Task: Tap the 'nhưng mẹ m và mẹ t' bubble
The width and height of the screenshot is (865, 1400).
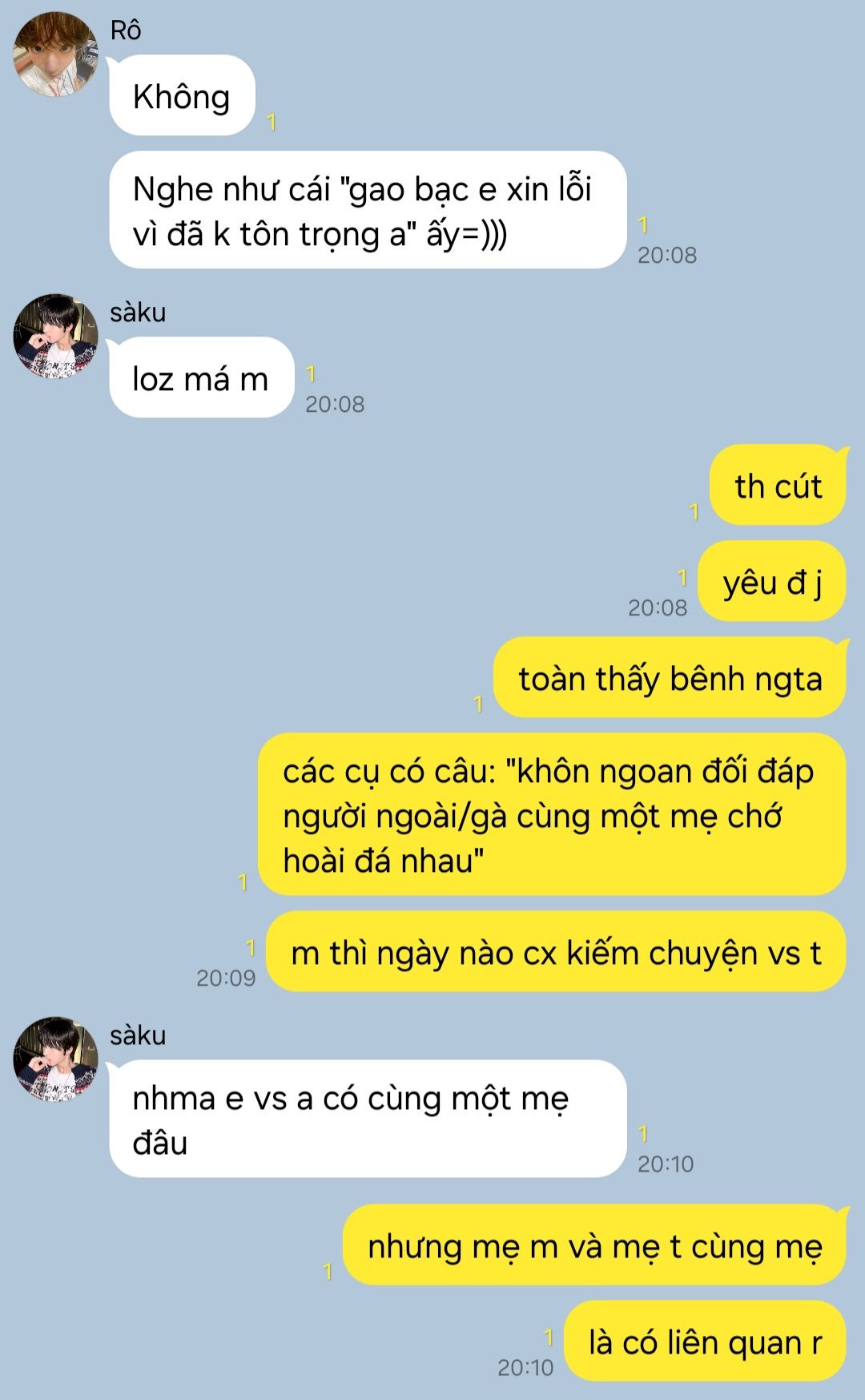Action: click(x=594, y=1245)
